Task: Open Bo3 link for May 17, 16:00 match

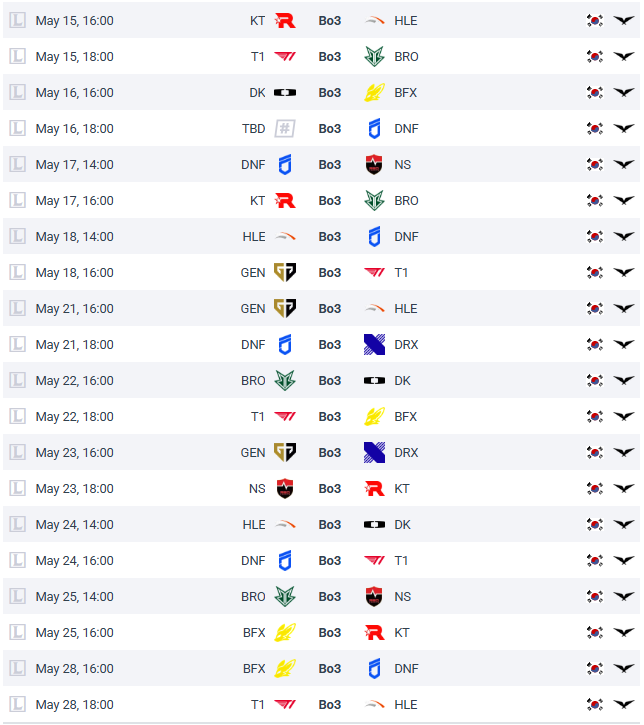Action: click(330, 201)
